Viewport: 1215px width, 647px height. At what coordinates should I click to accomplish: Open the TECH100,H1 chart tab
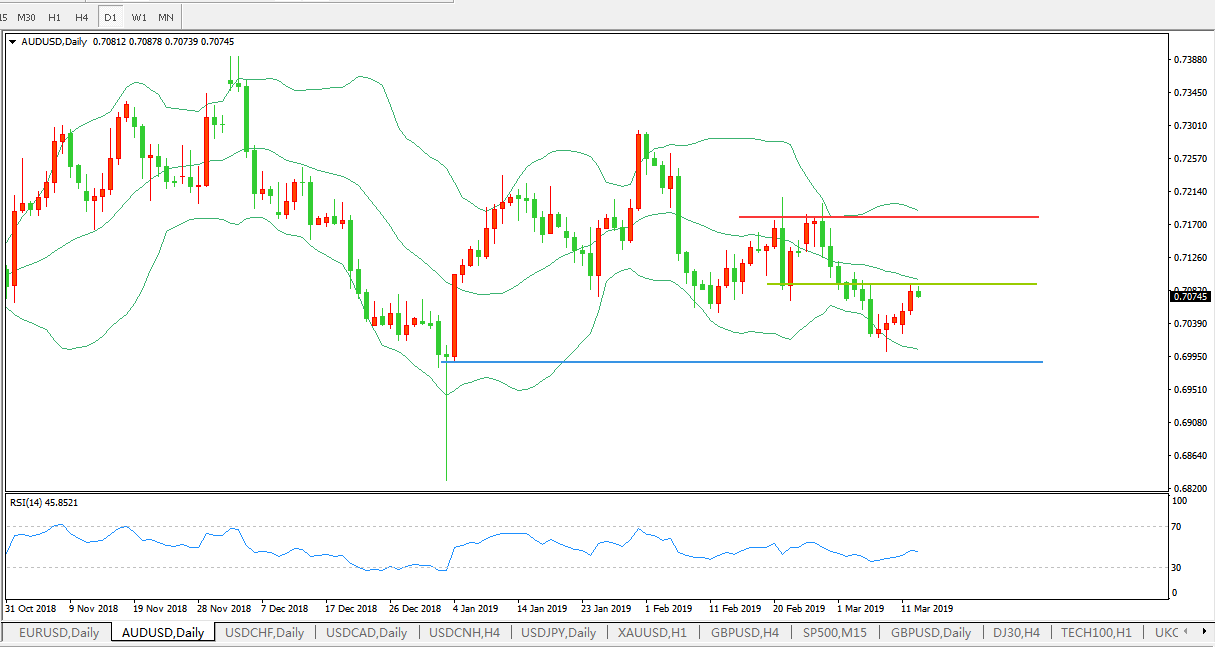(x=1096, y=632)
